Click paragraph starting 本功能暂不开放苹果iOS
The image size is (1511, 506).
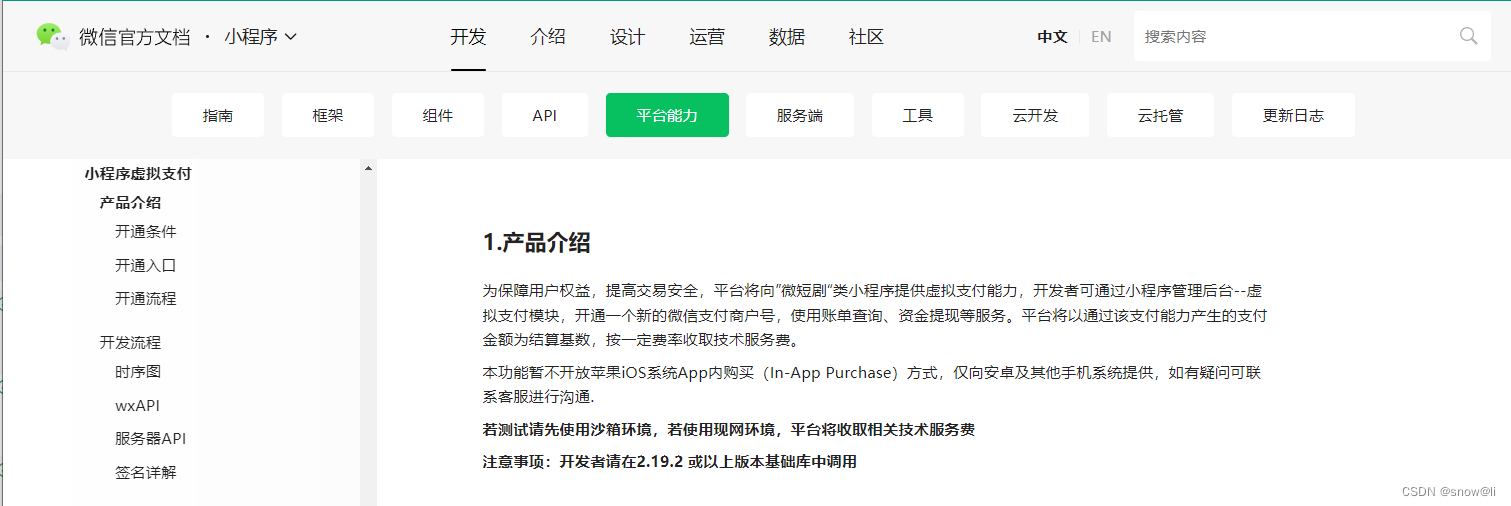pos(873,385)
